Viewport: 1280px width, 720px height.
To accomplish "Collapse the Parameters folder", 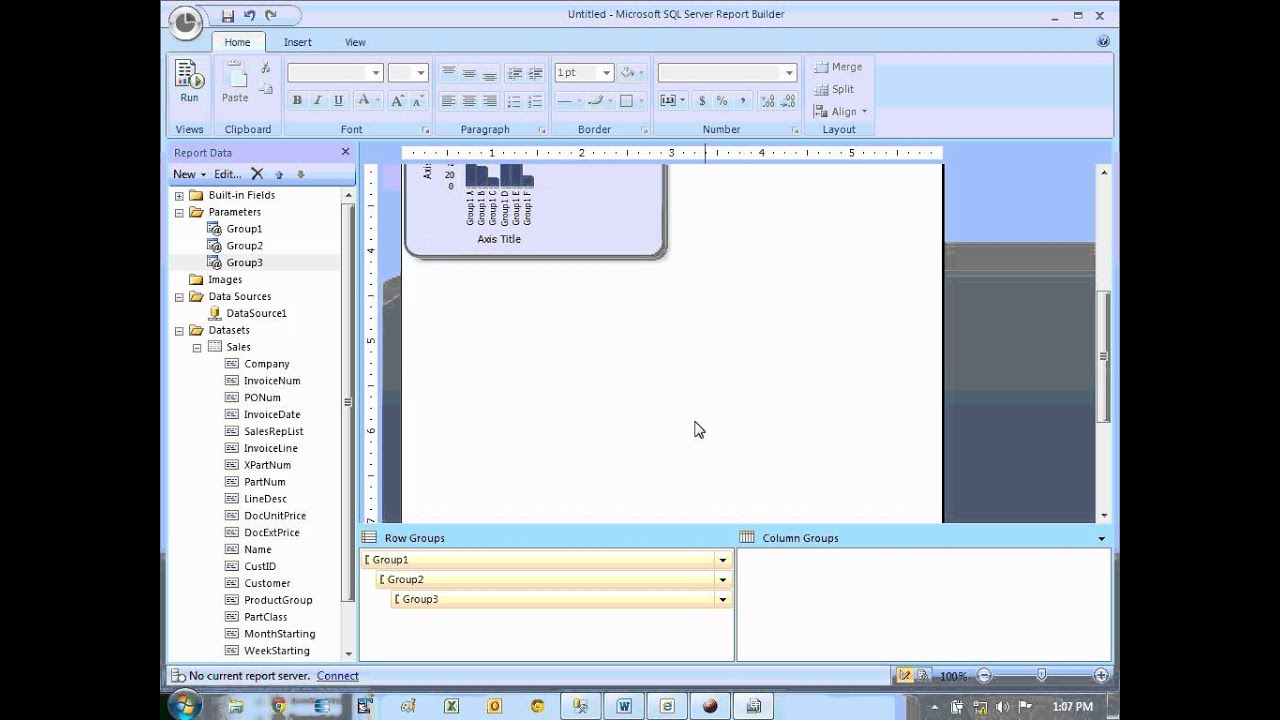I will tap(179, 213).
